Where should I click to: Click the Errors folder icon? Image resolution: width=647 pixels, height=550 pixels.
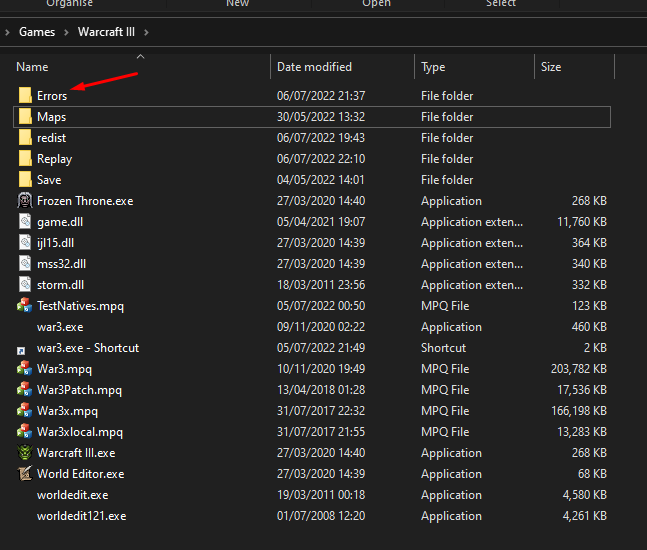(25, 96)
